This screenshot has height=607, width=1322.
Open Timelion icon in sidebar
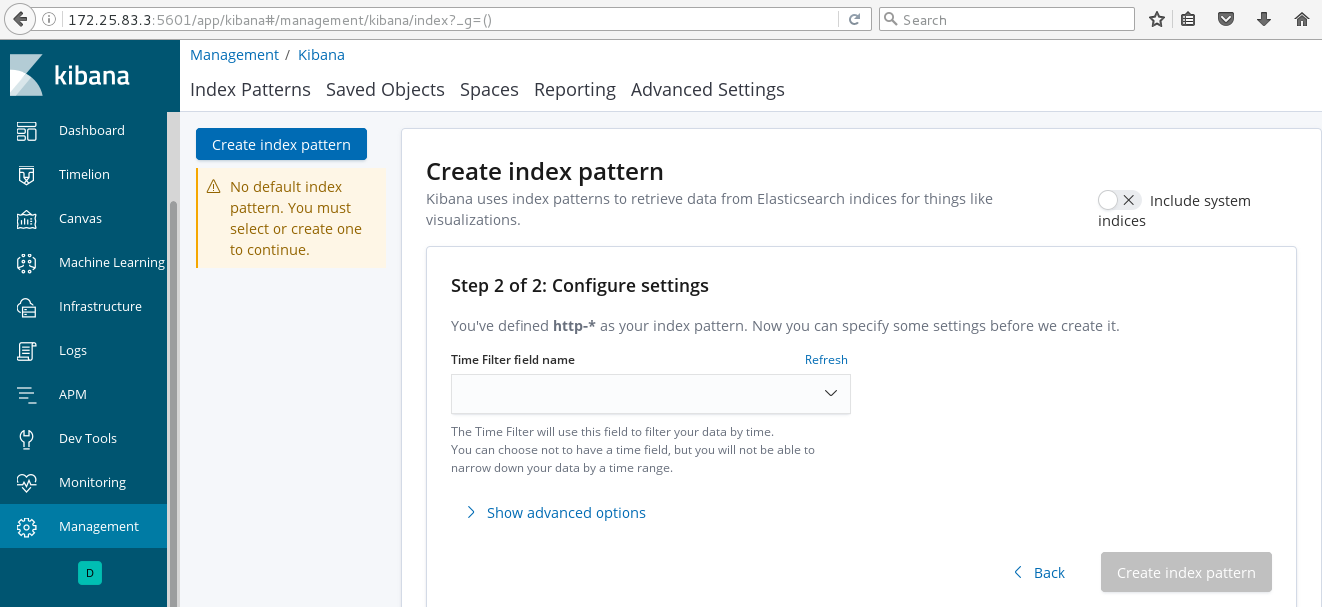coord(27,175)
